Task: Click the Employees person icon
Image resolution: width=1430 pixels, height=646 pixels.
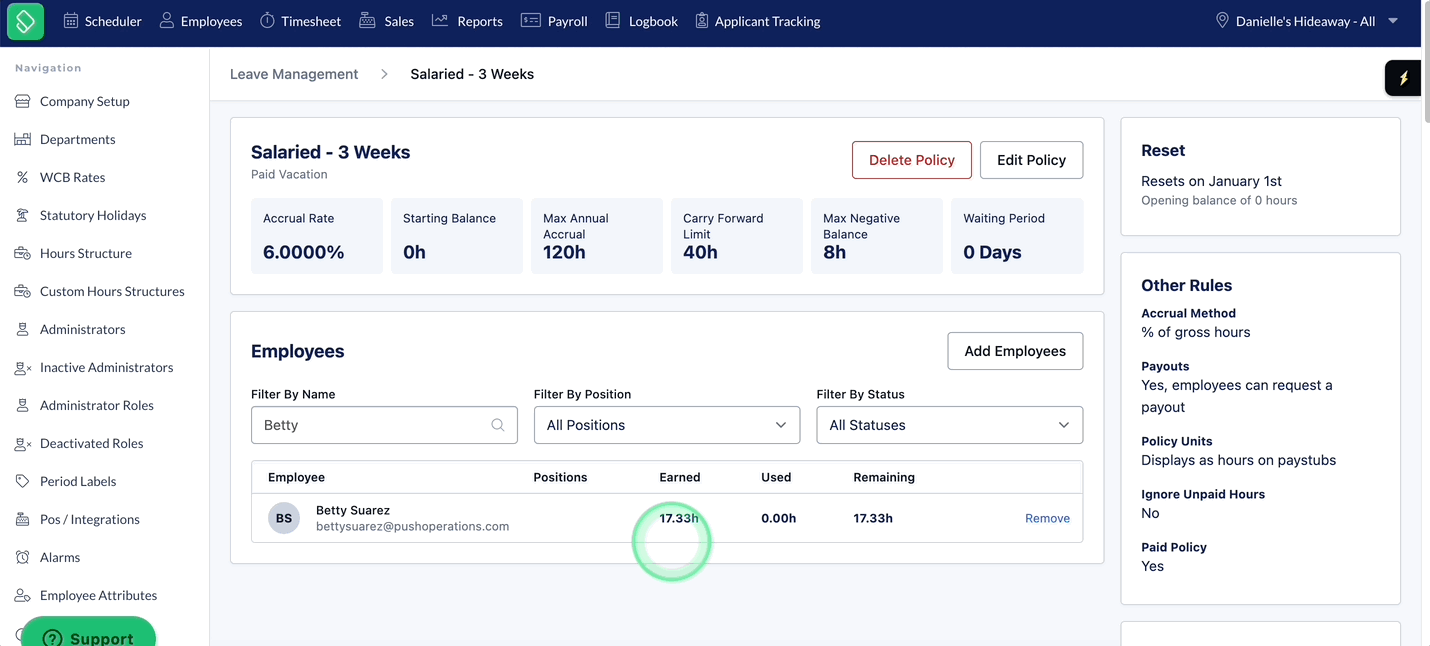Action: point(167,21)
